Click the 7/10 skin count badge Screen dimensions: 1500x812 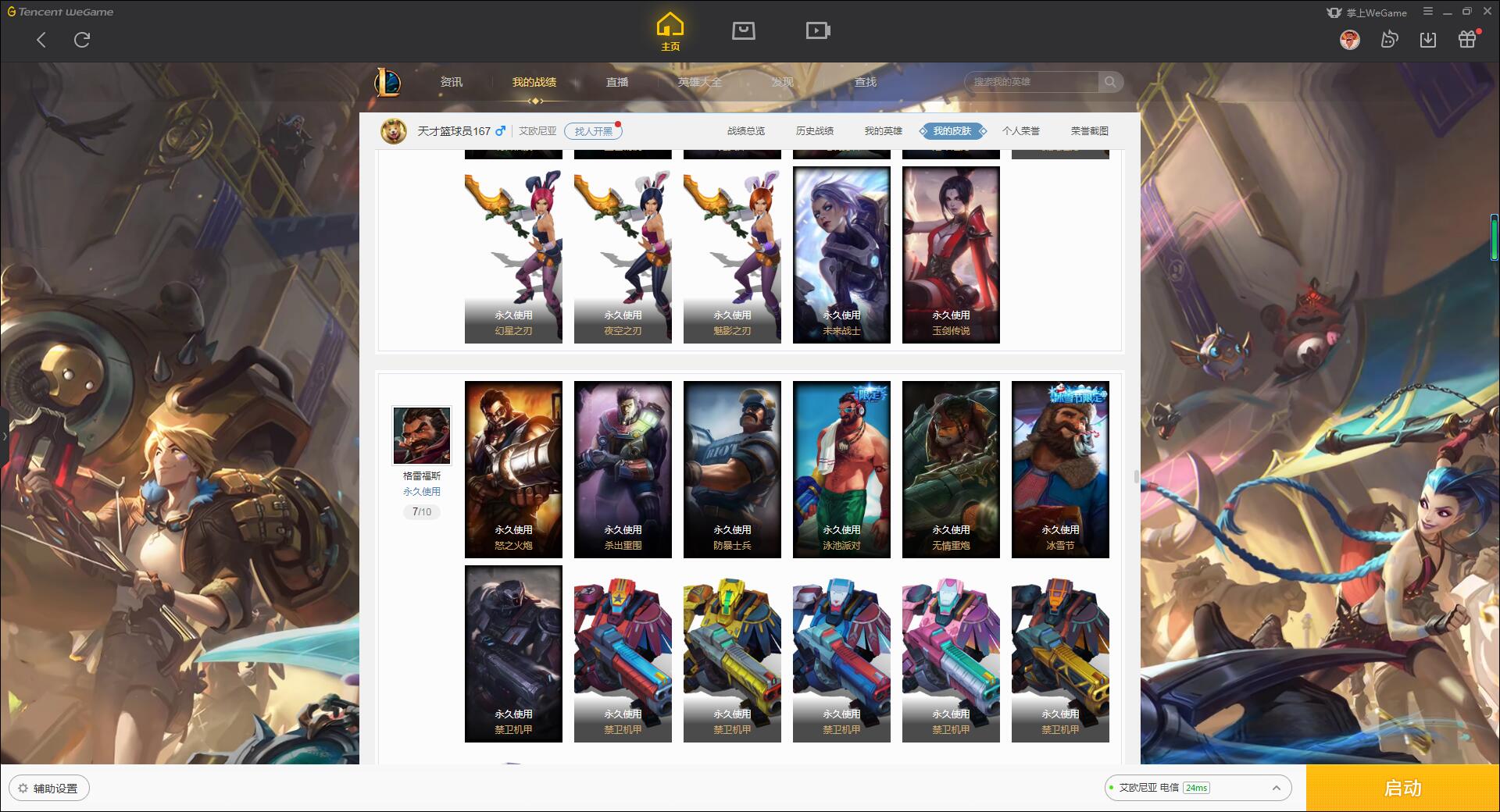422,512
